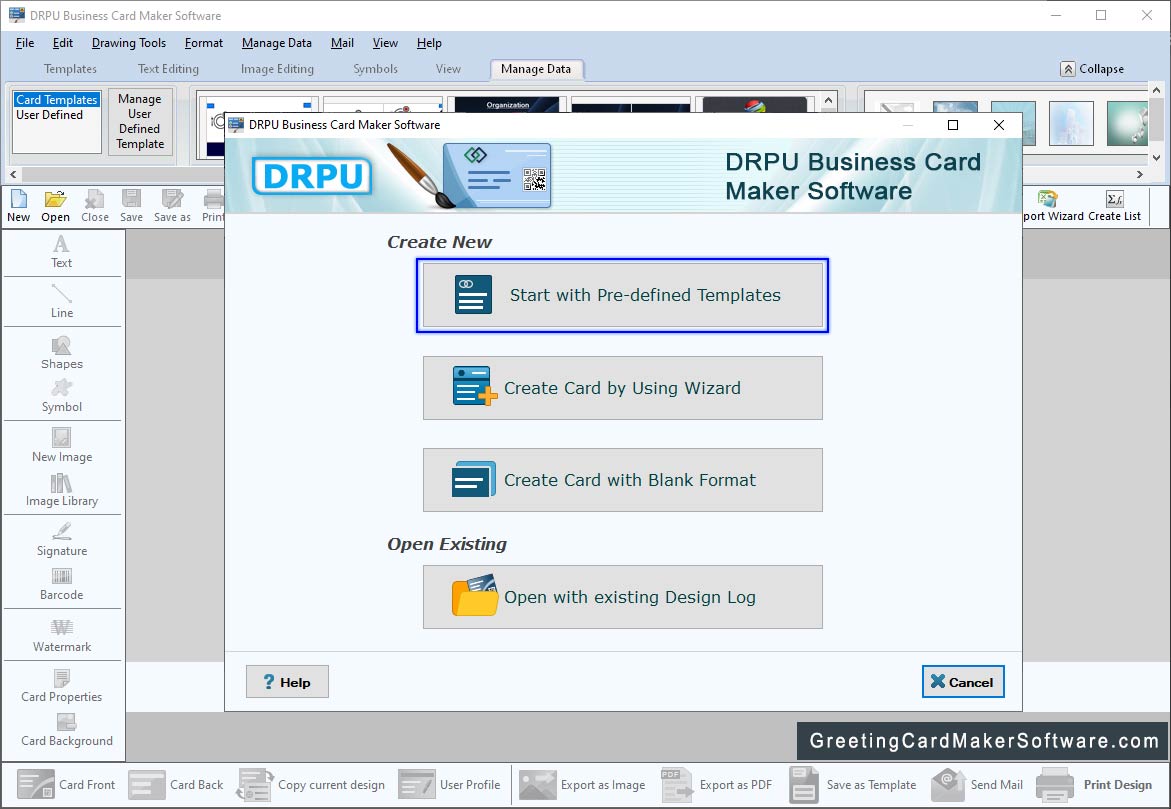Viewport: 1171px width, 809px height.
Task: Open the Format menu
Action: point(204,43)
